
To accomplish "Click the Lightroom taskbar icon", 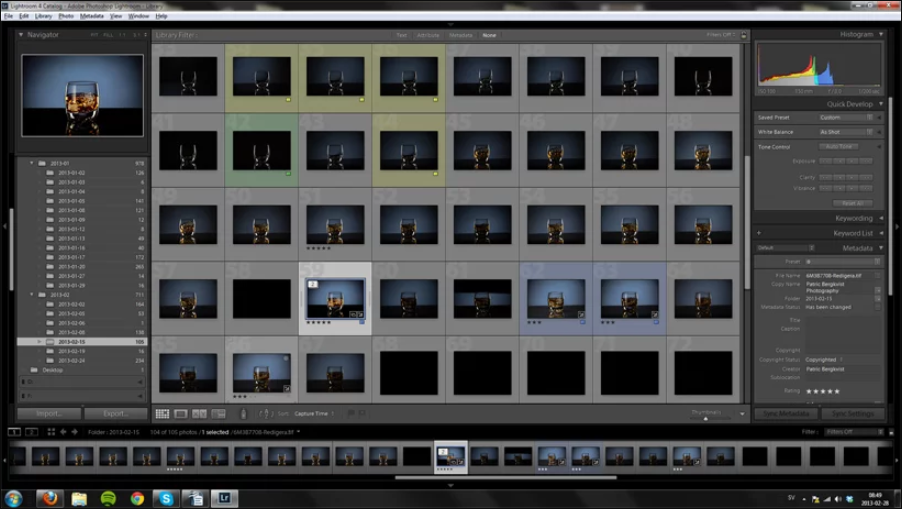I will (224, 498).
